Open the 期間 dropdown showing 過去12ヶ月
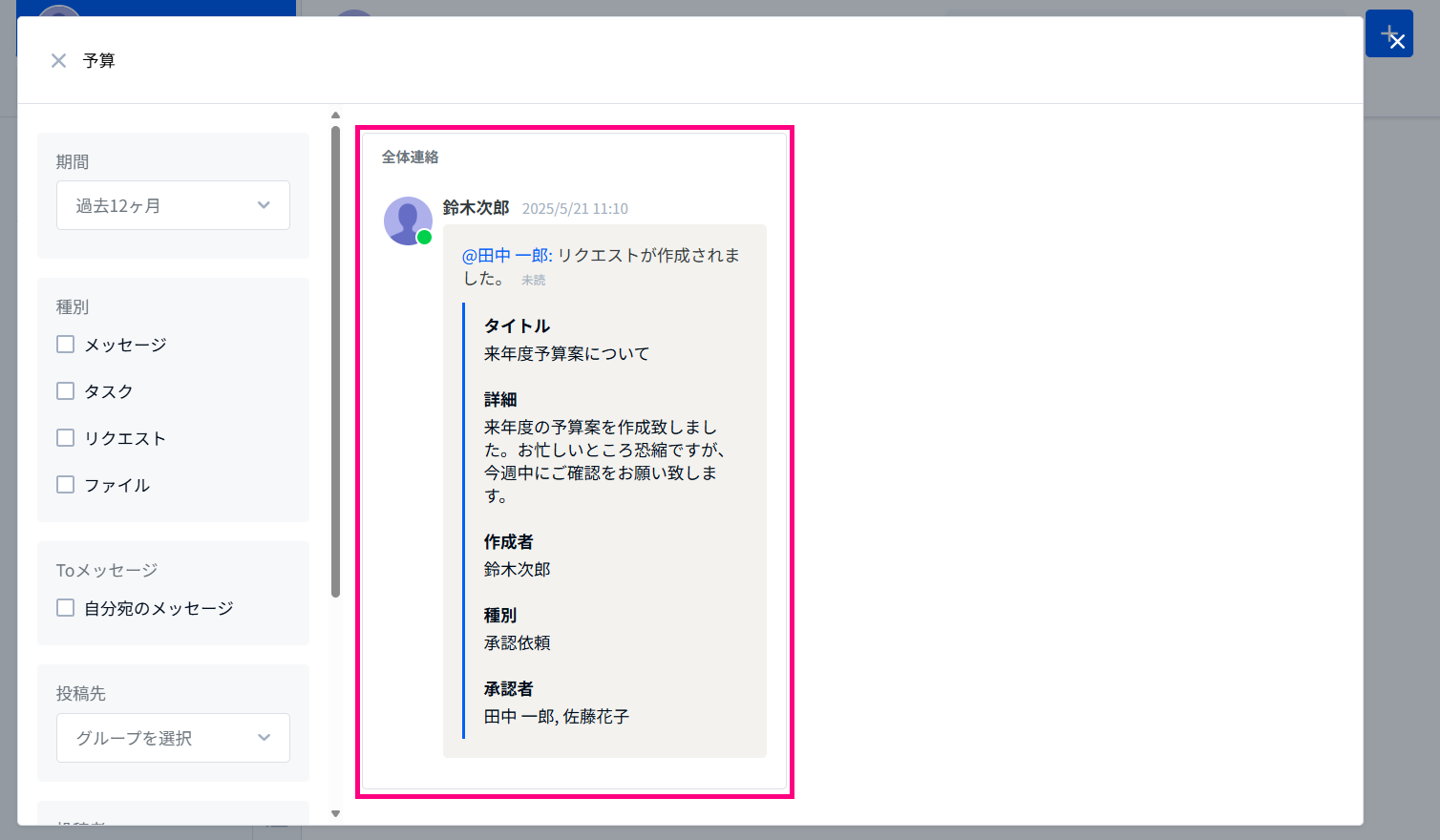The image size is (1440, 840). [173, 205]
